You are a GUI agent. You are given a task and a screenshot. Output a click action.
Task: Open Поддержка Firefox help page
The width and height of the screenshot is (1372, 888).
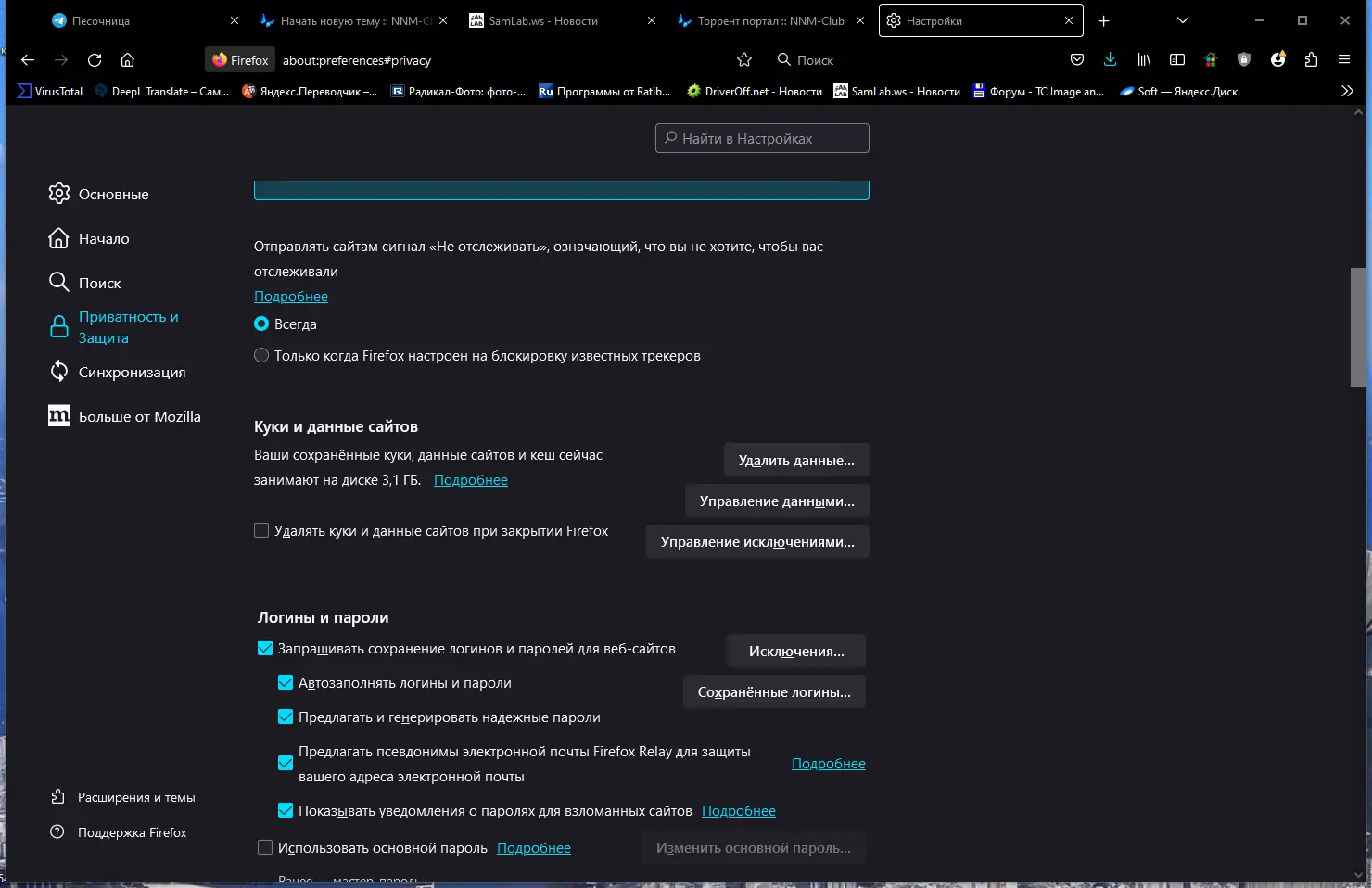(119, 832)
